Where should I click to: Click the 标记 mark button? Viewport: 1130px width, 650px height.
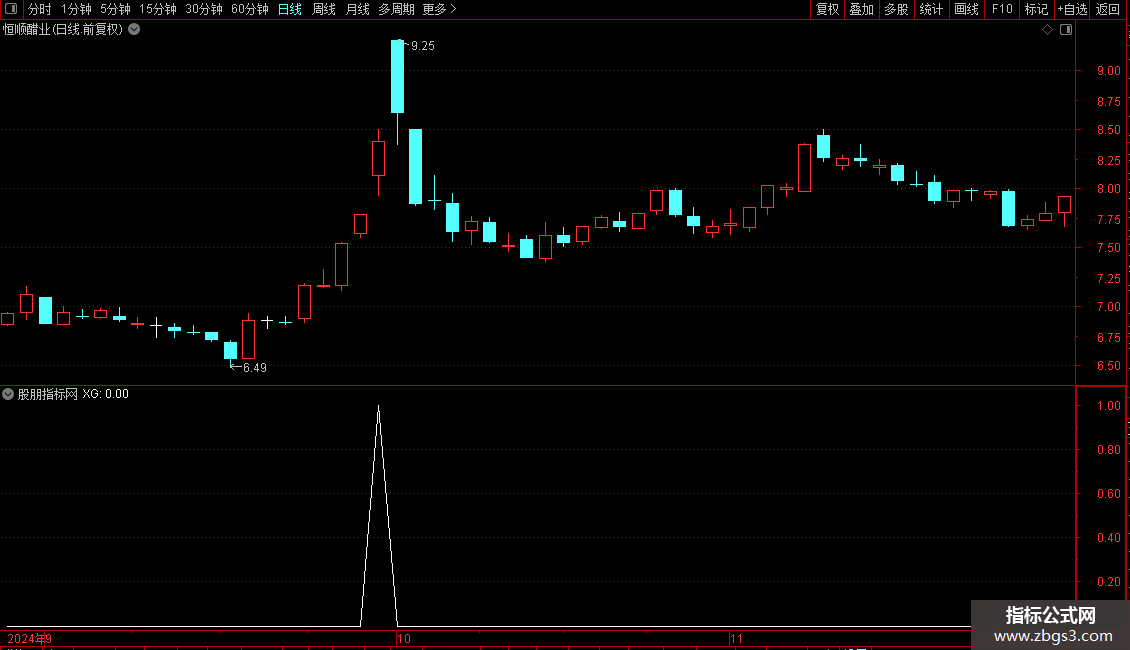coord(1036,9)
